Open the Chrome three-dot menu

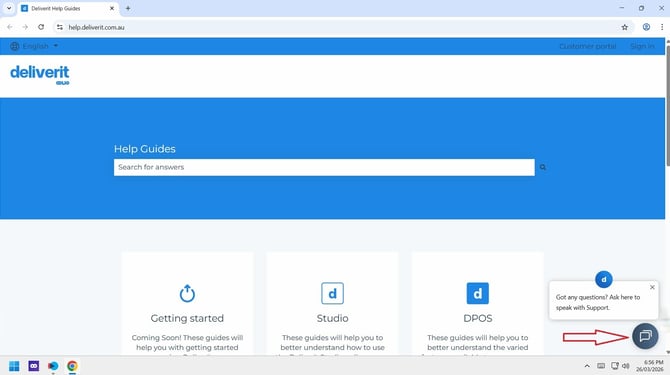pos(662,27)
